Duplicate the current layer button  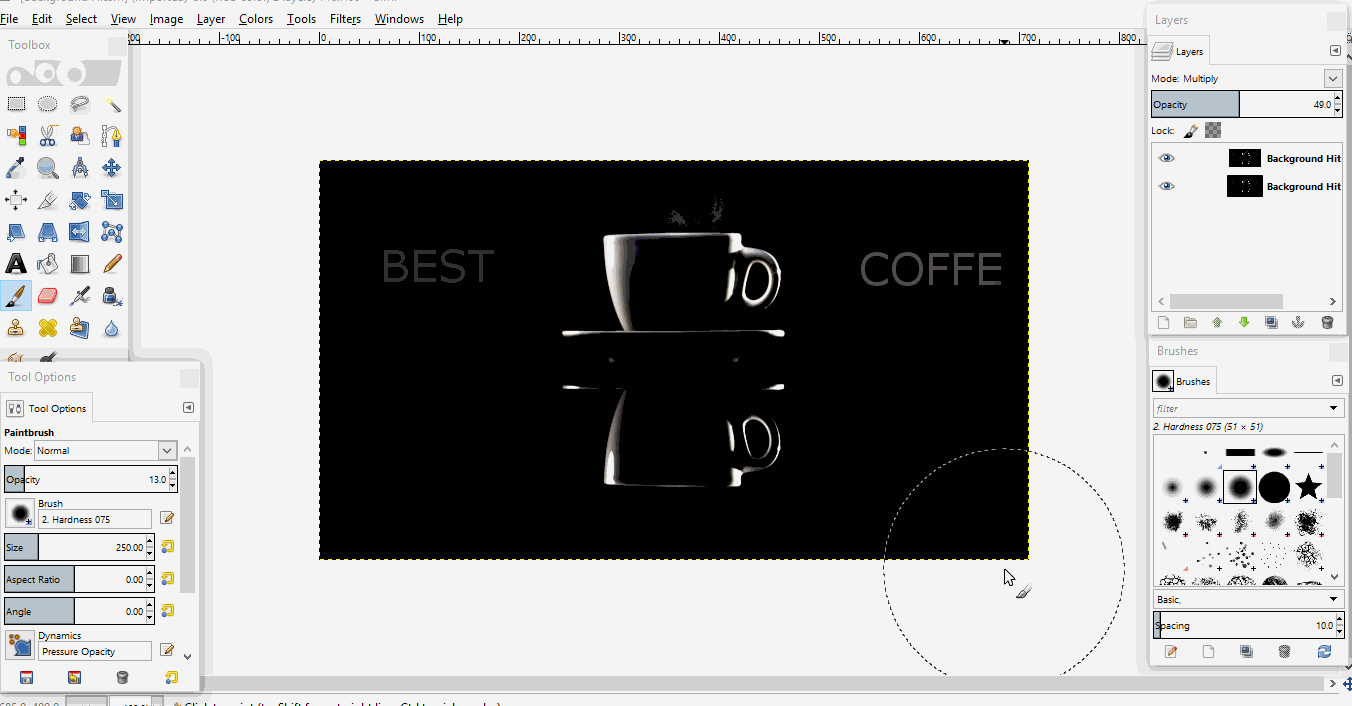[1271, 323]
